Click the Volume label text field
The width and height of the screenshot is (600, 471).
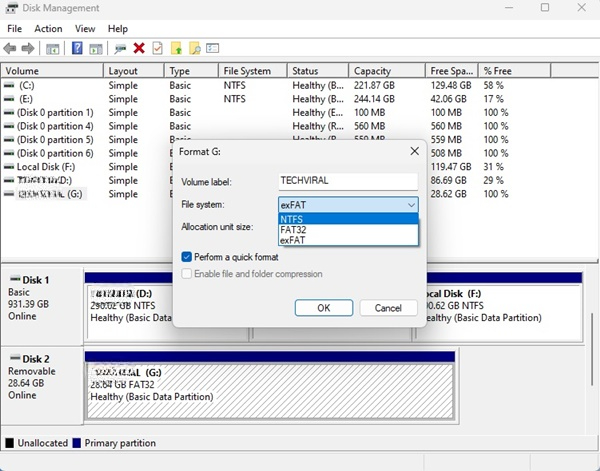pos(348,181)
